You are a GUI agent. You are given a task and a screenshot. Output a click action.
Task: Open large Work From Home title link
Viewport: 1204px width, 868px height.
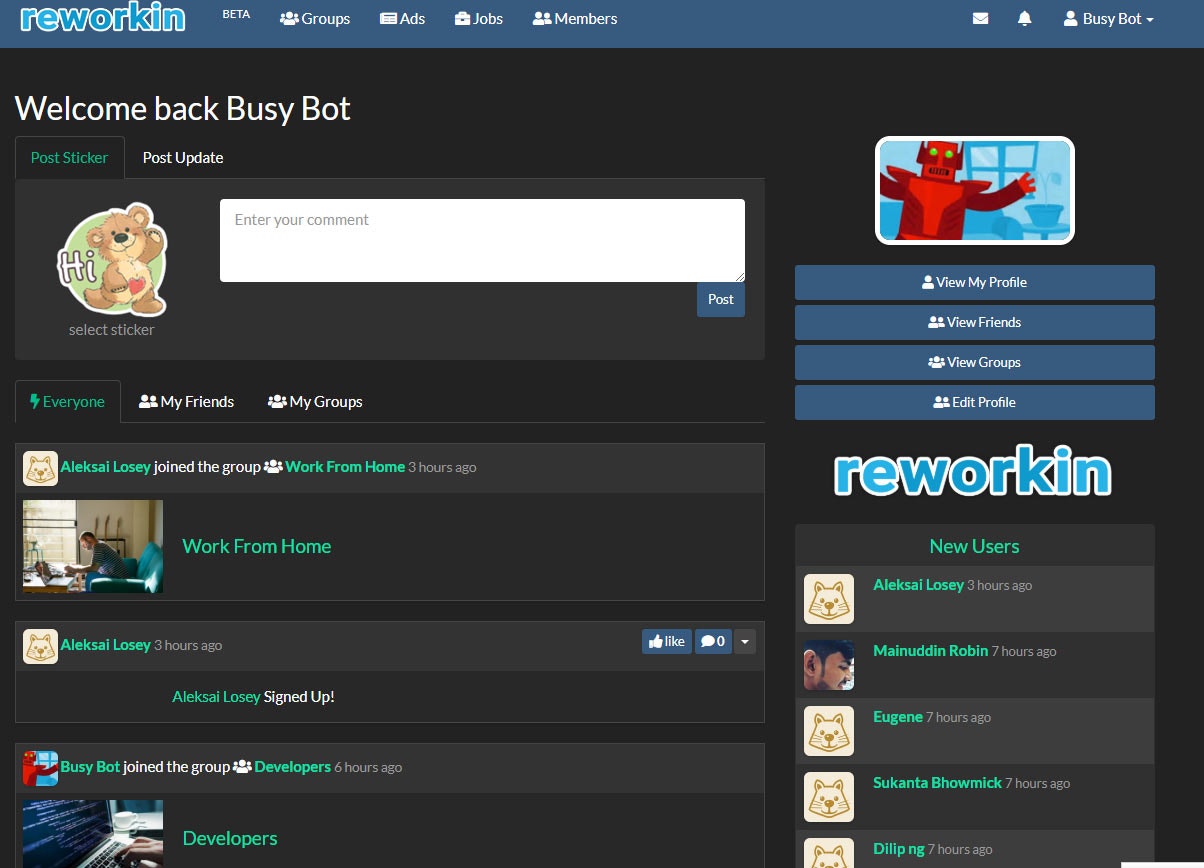257,547
